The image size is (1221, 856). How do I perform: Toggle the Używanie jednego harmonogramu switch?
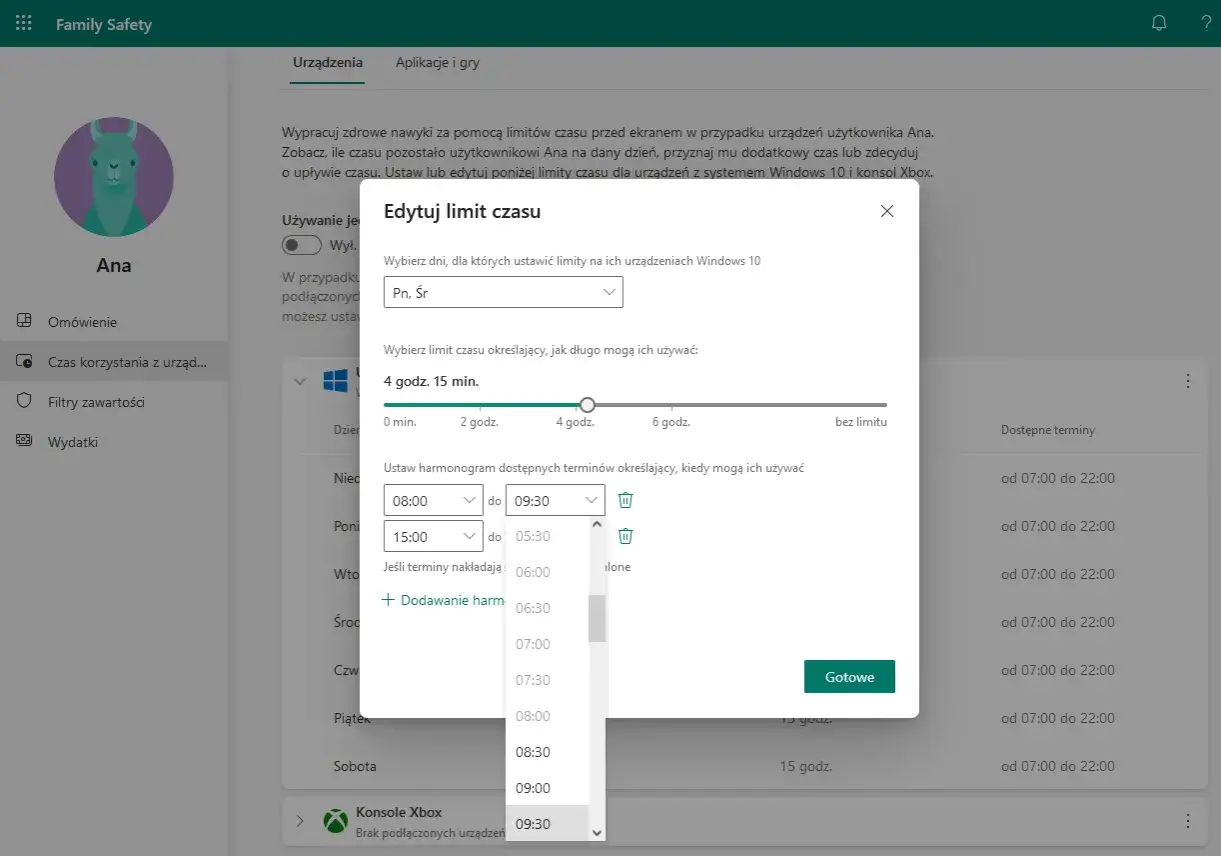[302, 245]
